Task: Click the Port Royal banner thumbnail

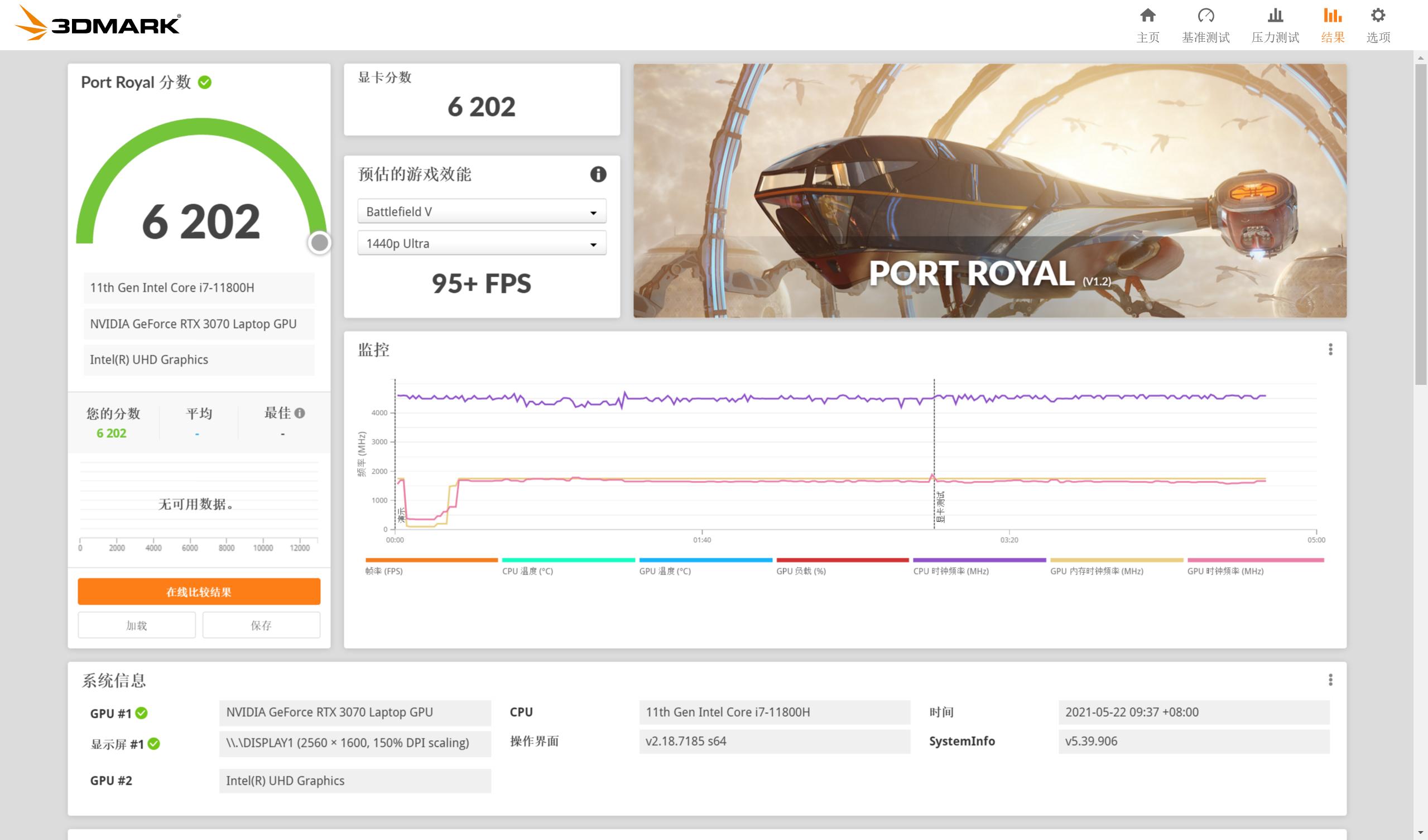Action: click(989, 190)
